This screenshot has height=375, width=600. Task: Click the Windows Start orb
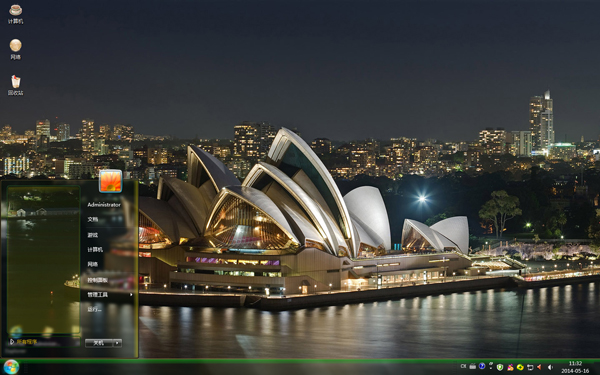click(x=11, y=367)
